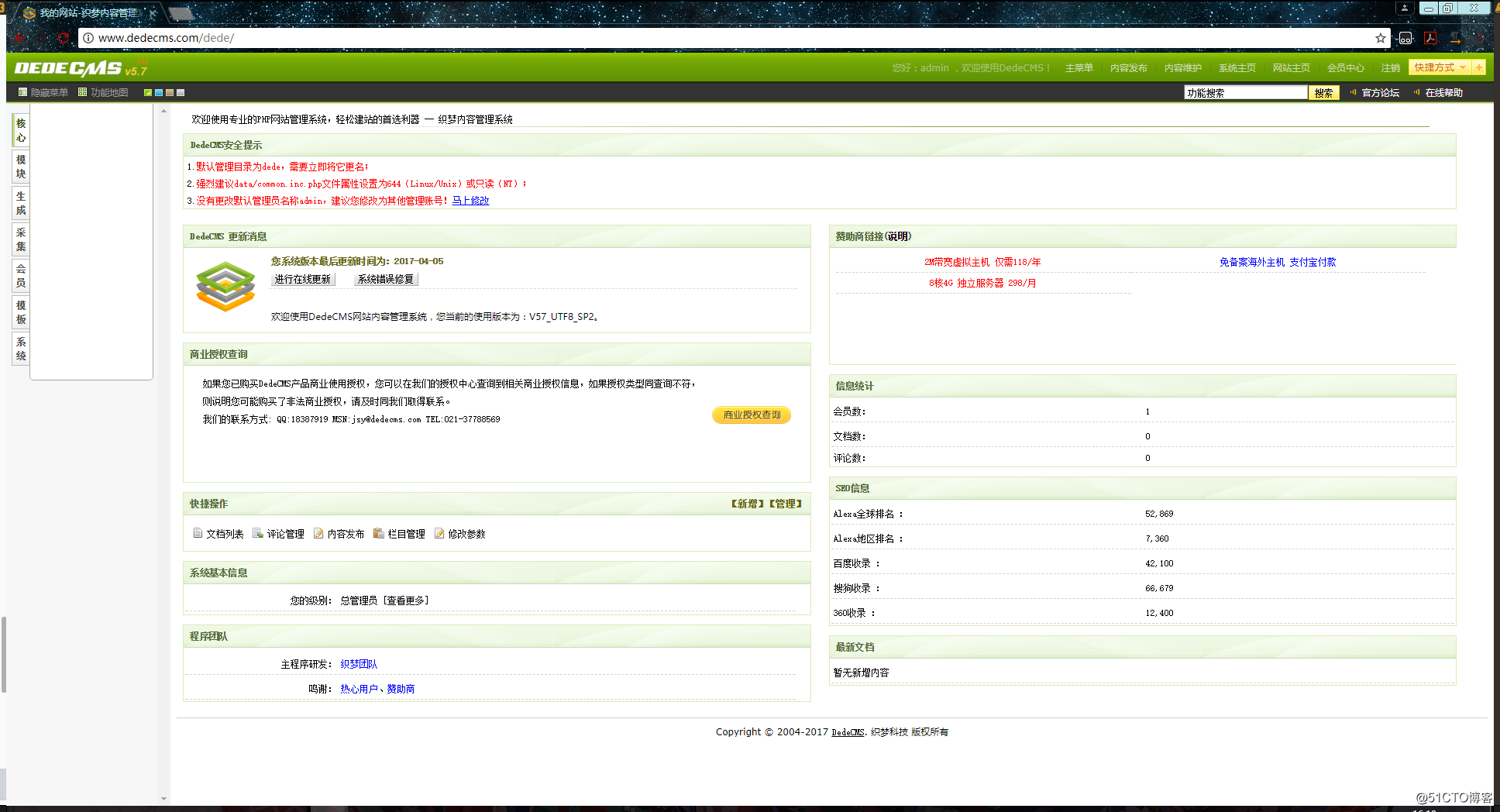Go to 系统主页

tap(1237, 68)
